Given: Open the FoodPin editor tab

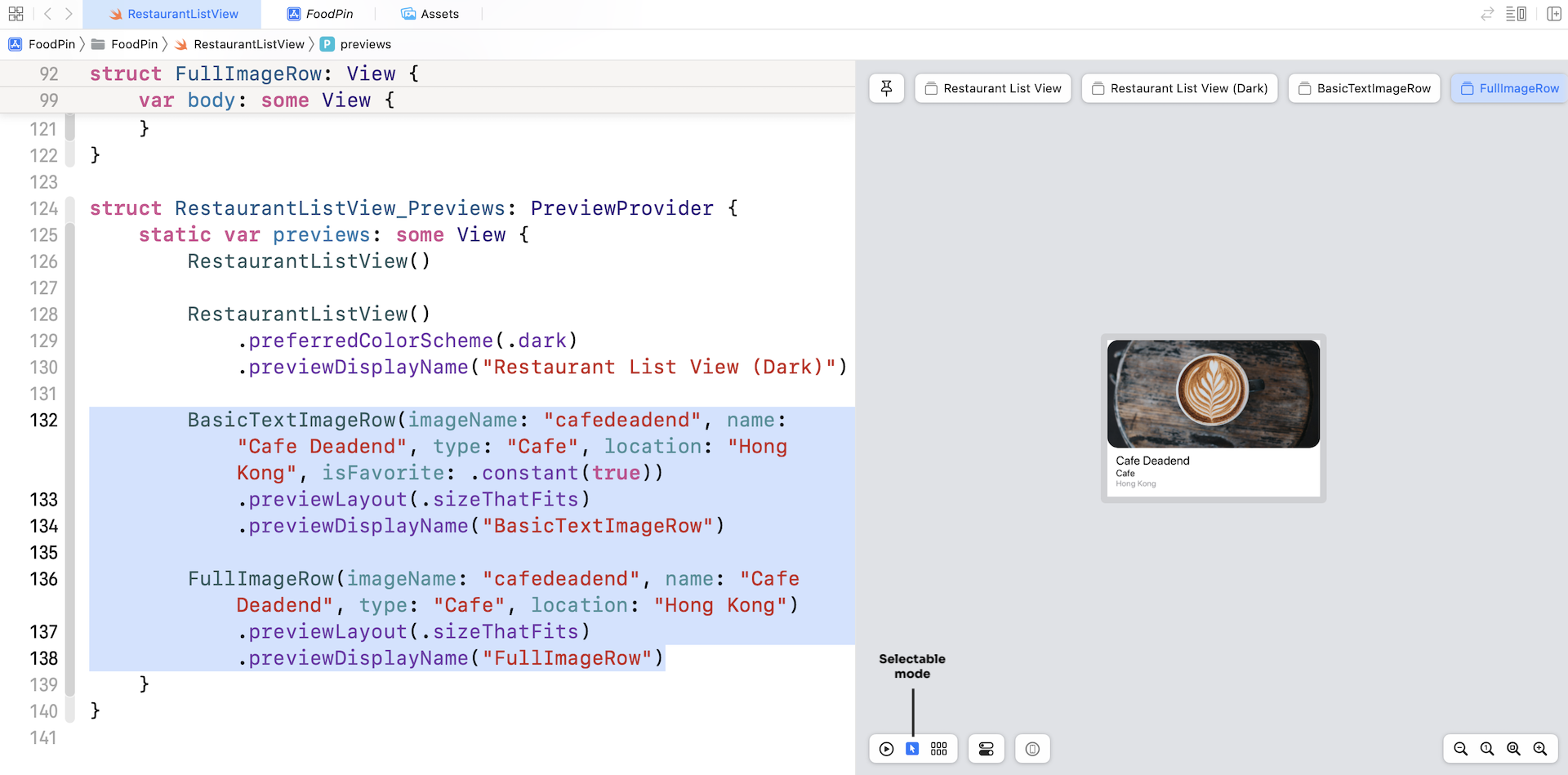Looking at the screenshot, I should pyautogui.click(x=320, y=14).
